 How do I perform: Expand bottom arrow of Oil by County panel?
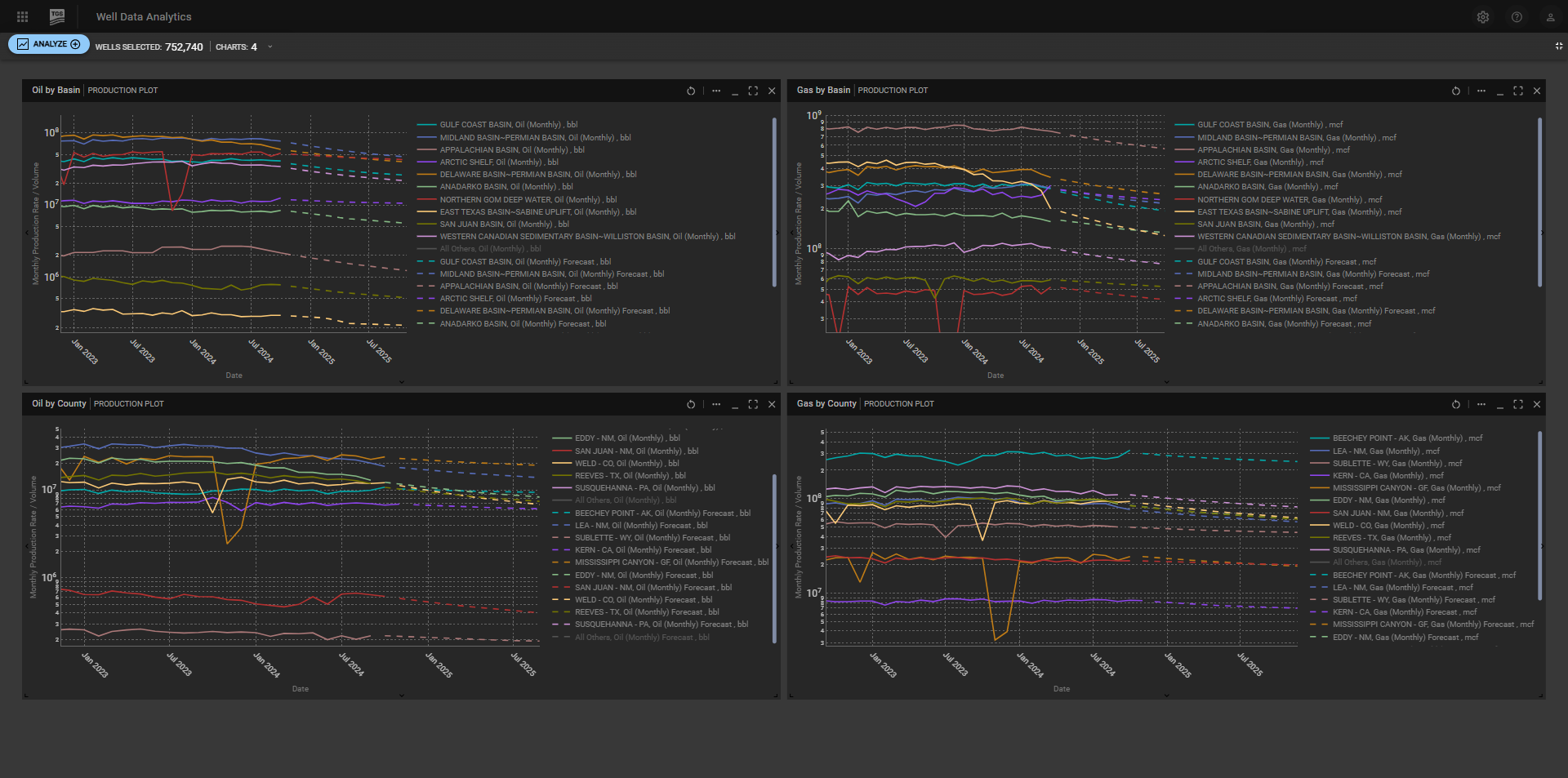coord(401,696)
